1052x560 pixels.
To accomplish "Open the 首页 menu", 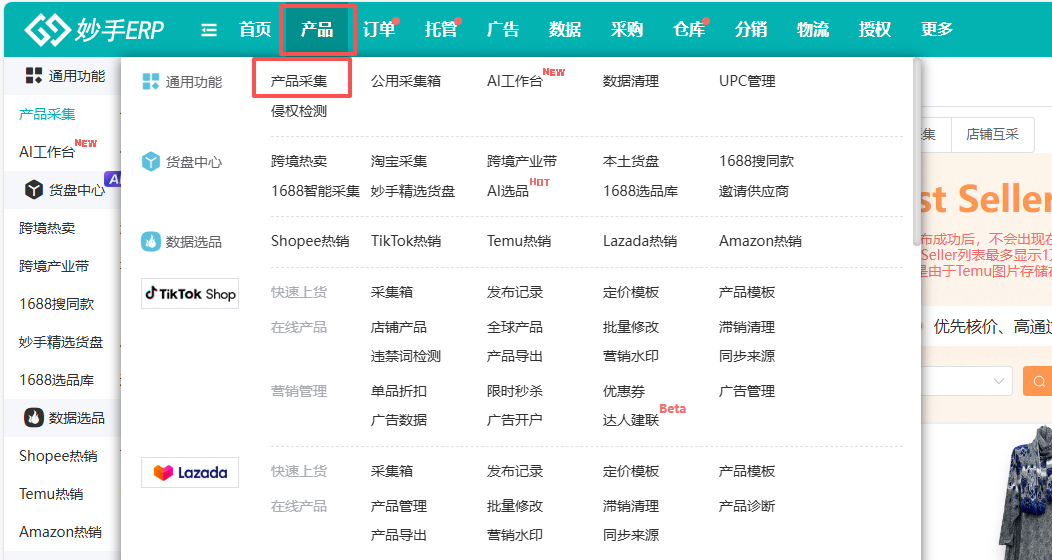I will tap(255, 30).
